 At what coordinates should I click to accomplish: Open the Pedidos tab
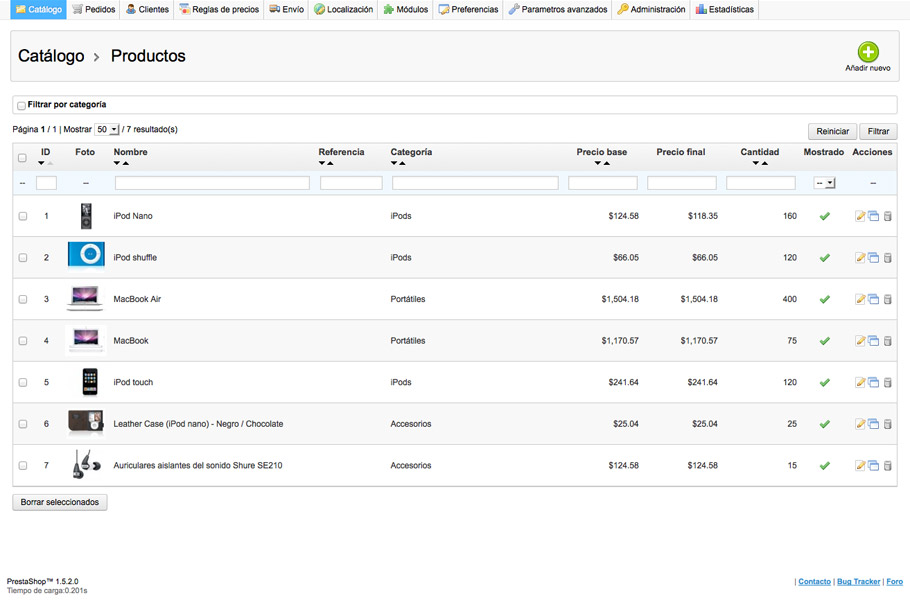pos(94,9)
